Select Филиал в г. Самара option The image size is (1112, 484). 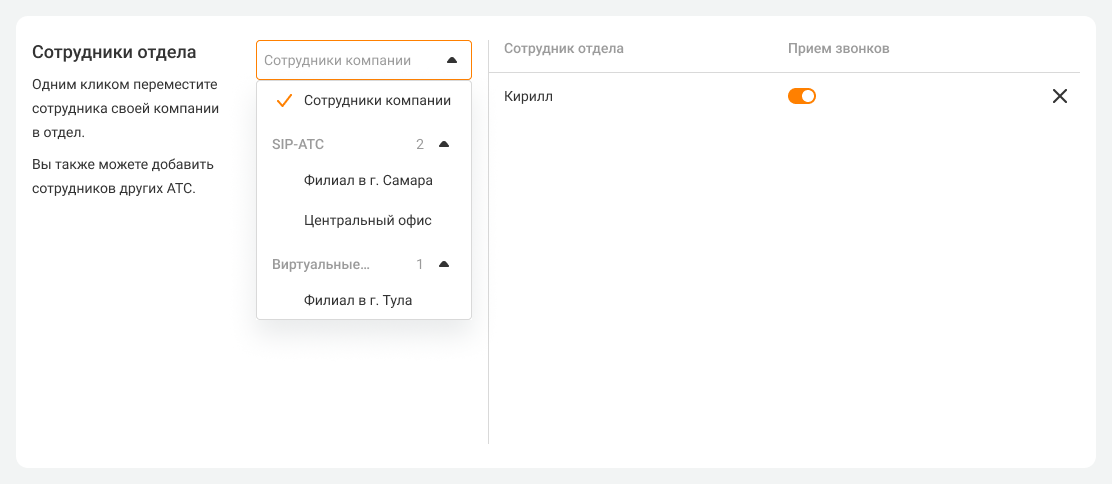pyautogui.click(x=368, y=181)
